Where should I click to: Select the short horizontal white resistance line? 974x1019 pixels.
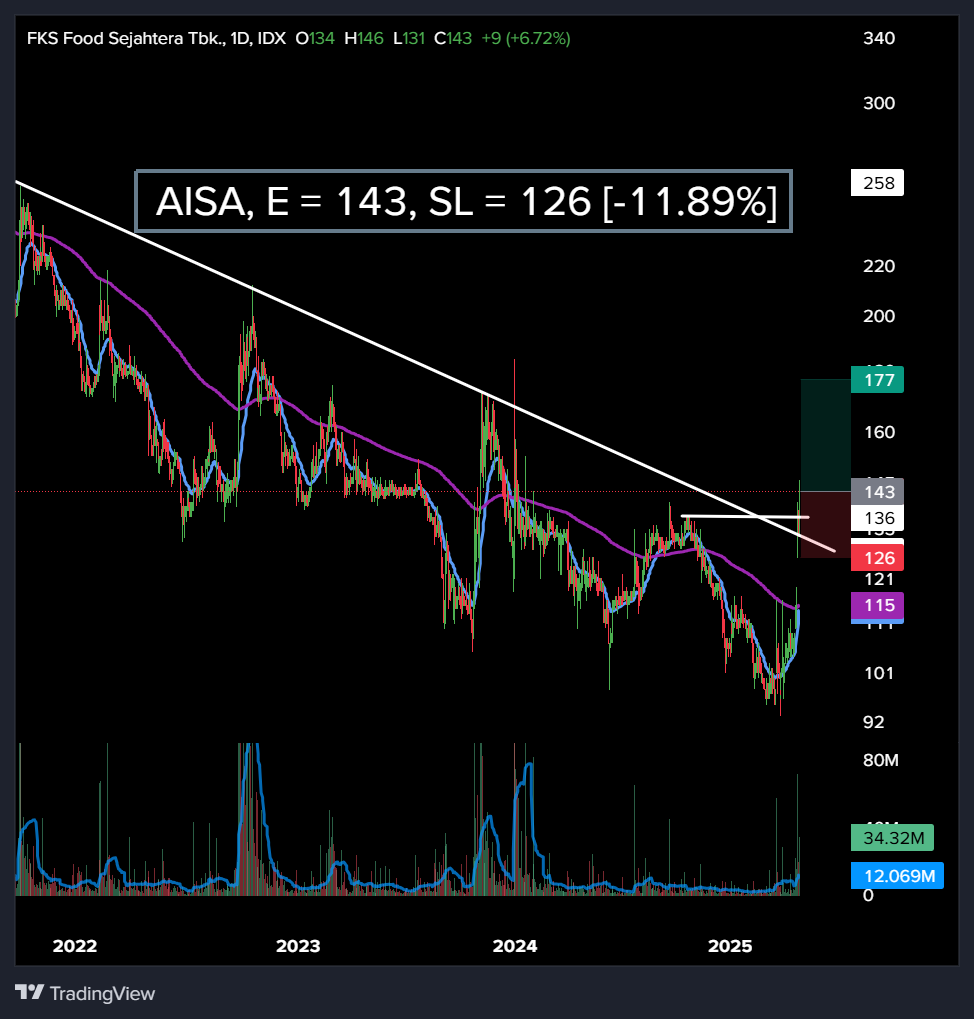[x=745, y=517]
